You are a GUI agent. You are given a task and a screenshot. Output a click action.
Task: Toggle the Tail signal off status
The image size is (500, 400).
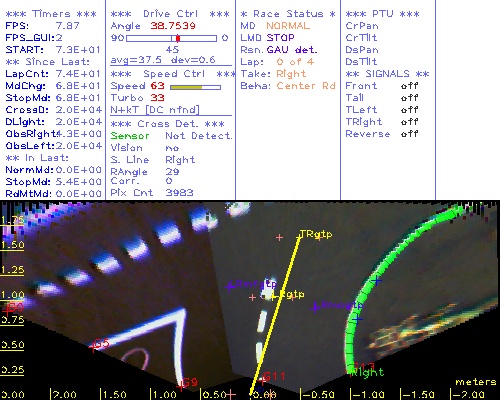click(x=410, y=98)
